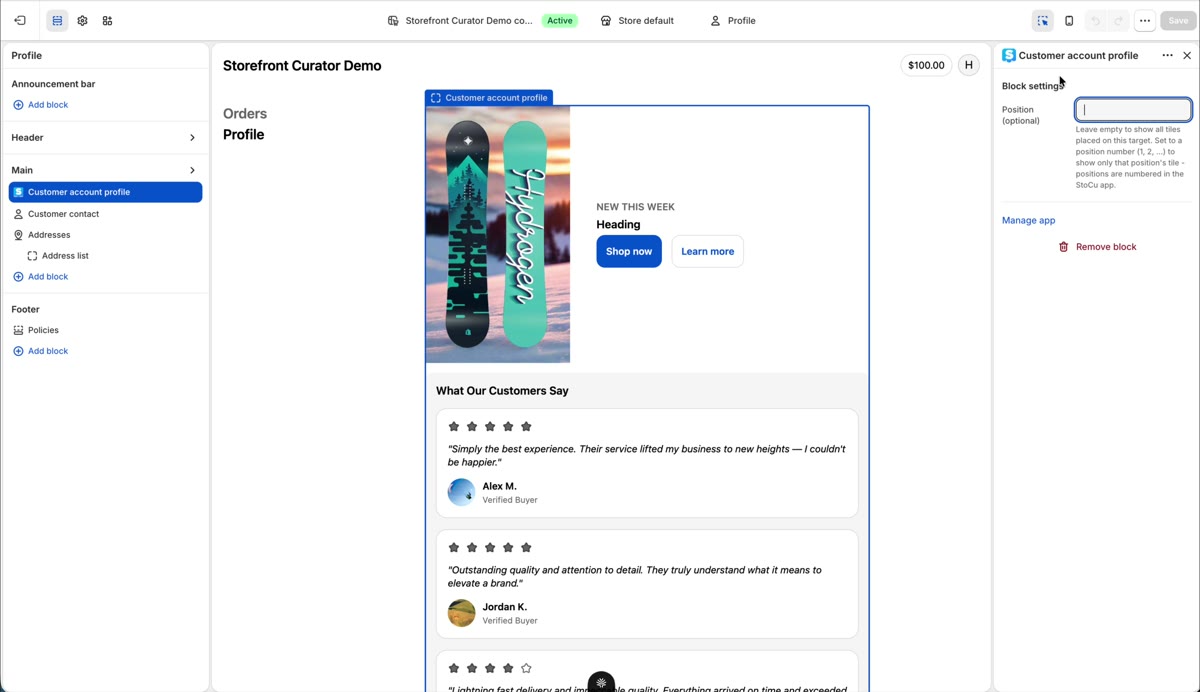Click the tile text reading Heading

coord(618,225)
